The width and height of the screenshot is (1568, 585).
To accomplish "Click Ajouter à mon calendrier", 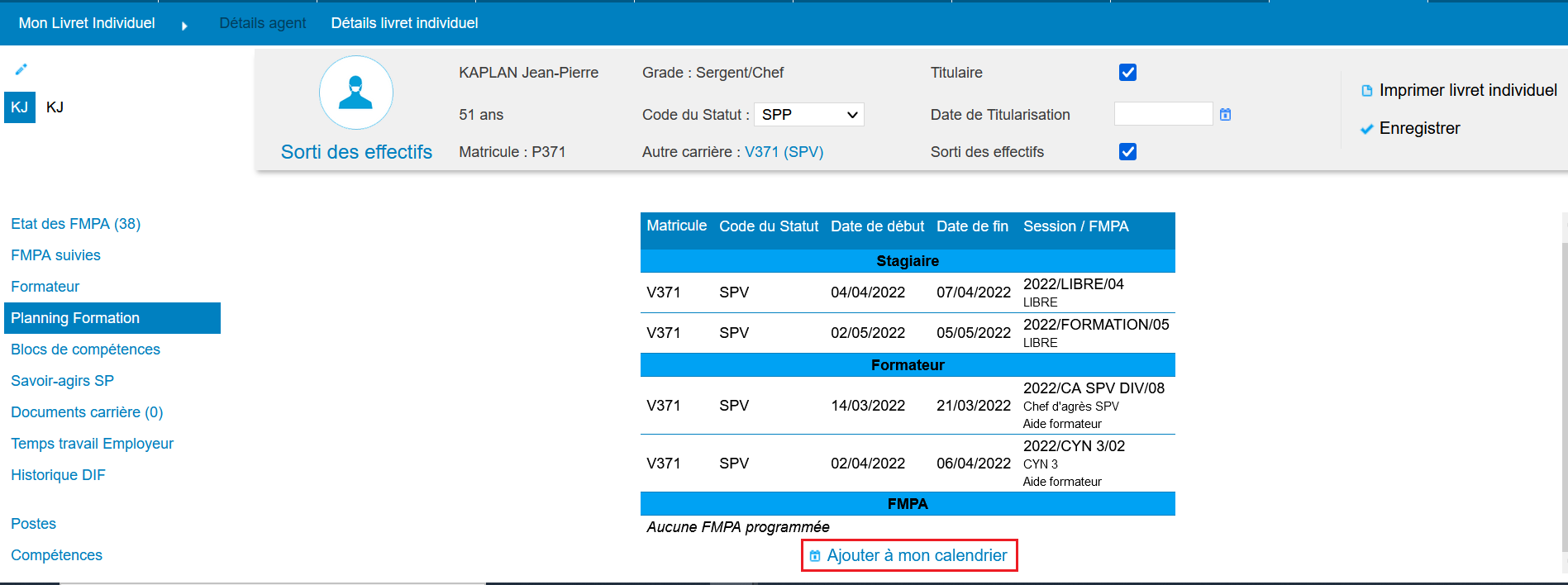I will pyautogui.click(x=917, y=555).
